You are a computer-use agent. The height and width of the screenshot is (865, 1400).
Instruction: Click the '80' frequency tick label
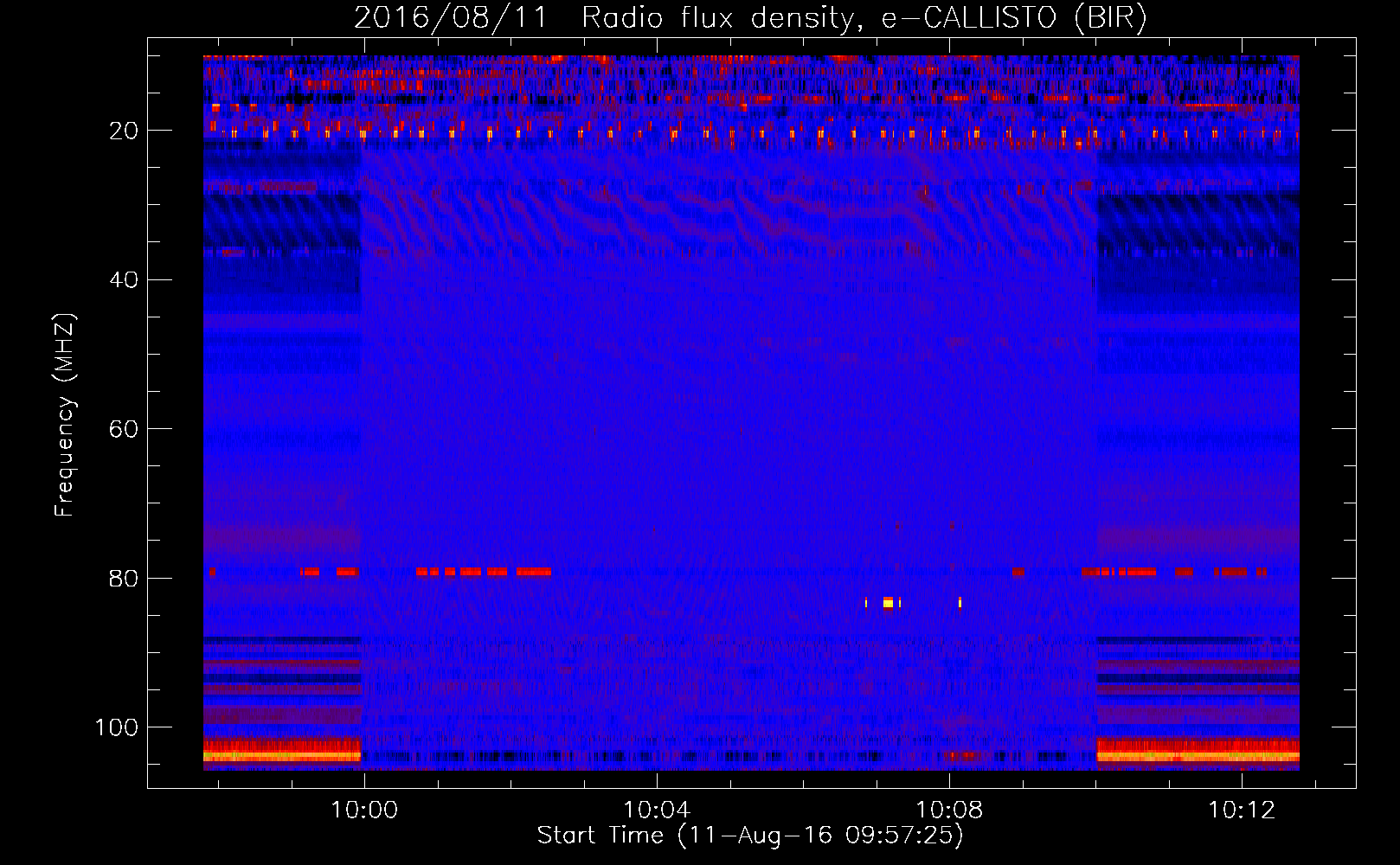tap(124, 579)
